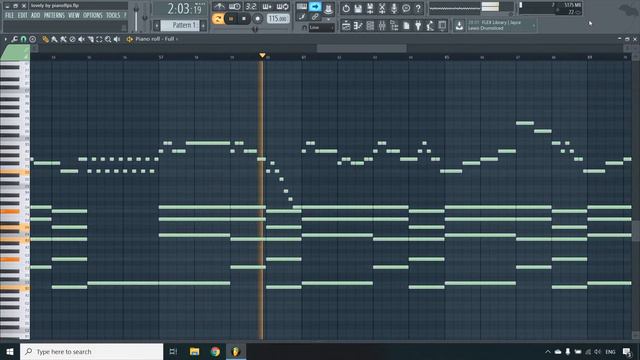Open the piano roll options arrow menu
This screenshot has width=640, height=360.
6,39
